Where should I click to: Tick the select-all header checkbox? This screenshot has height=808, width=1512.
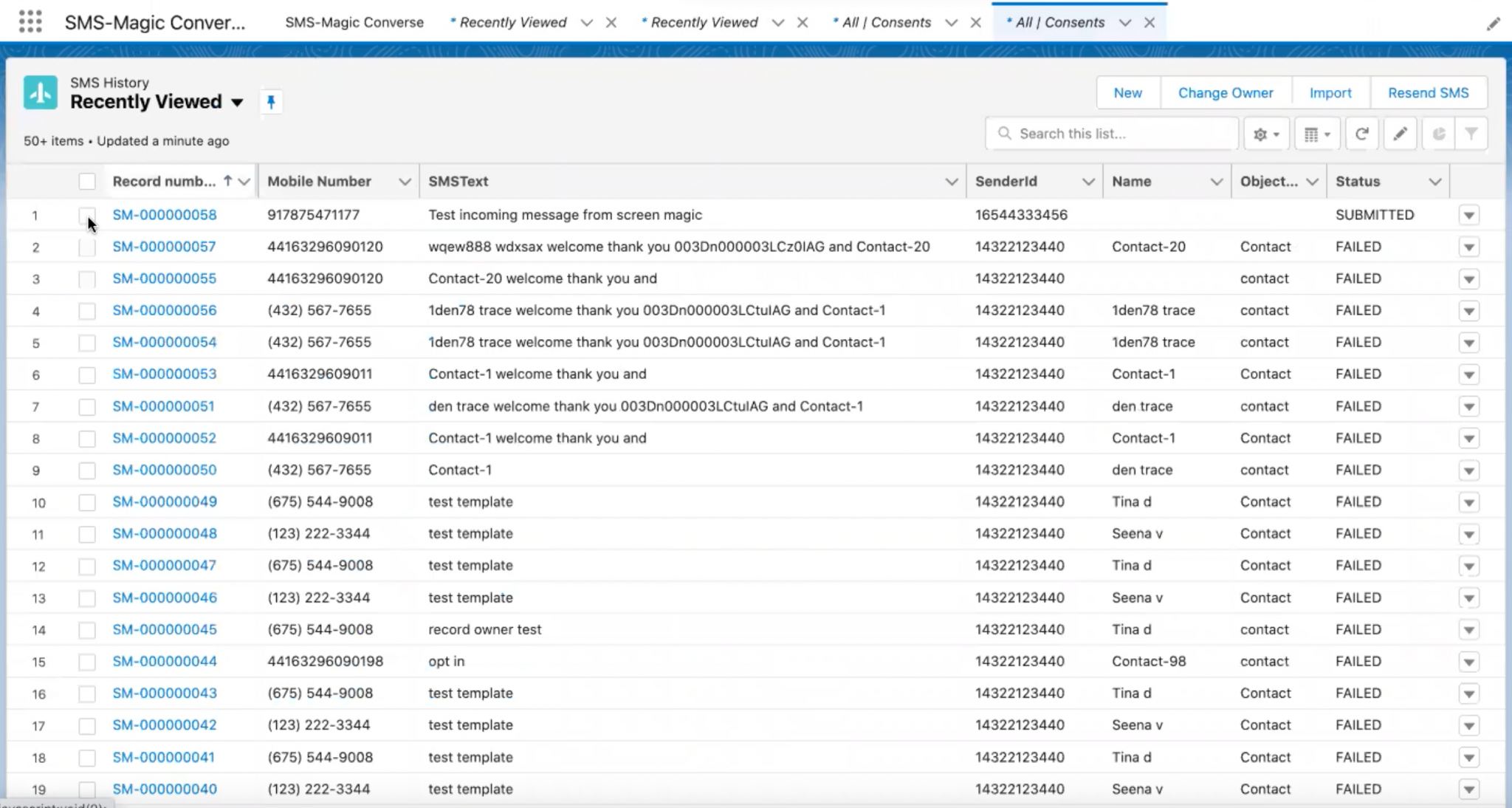(87, 181)
